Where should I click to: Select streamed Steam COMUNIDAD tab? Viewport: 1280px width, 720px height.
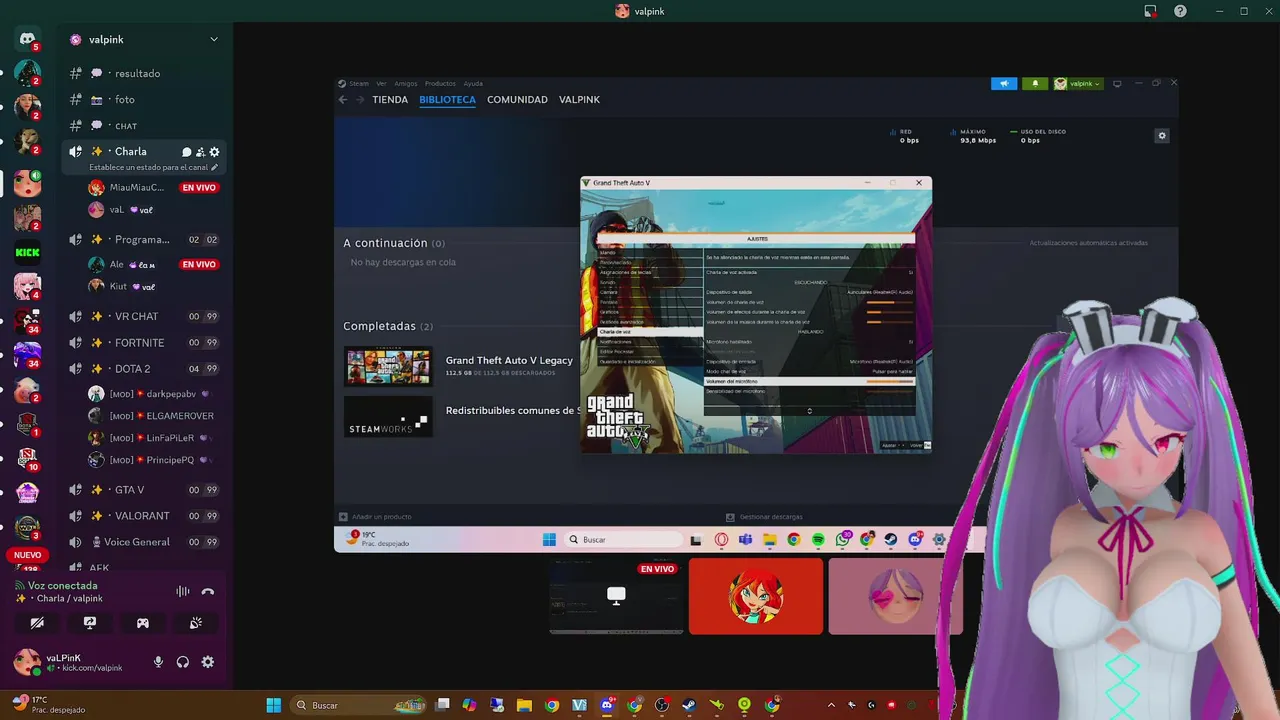517,100
